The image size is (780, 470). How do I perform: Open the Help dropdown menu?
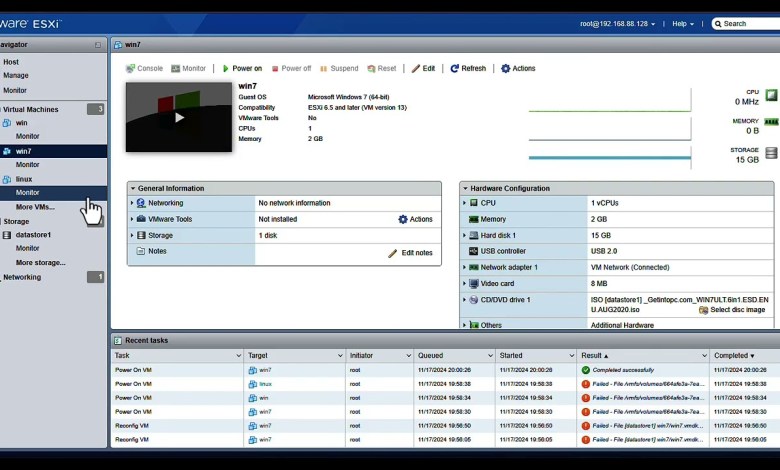click(x=683, y=24)
